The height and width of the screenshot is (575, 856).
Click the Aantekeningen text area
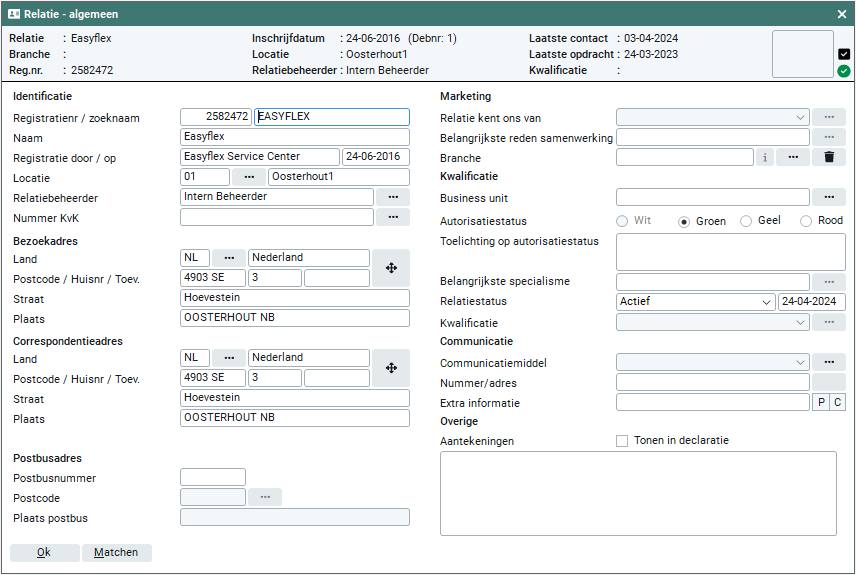638,493
